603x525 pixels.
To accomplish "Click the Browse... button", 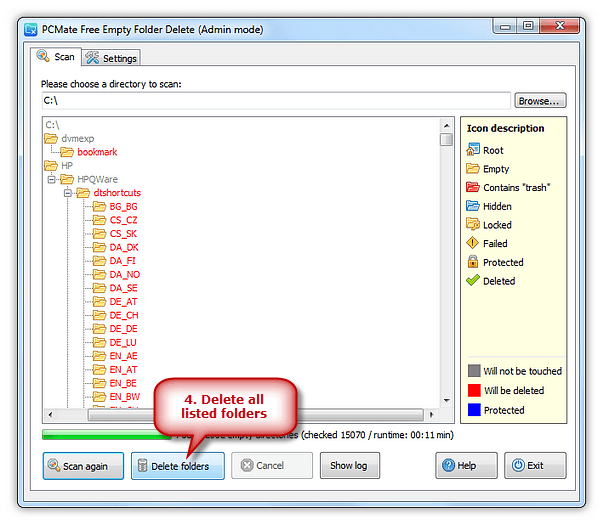I will [x=540, y=101].
